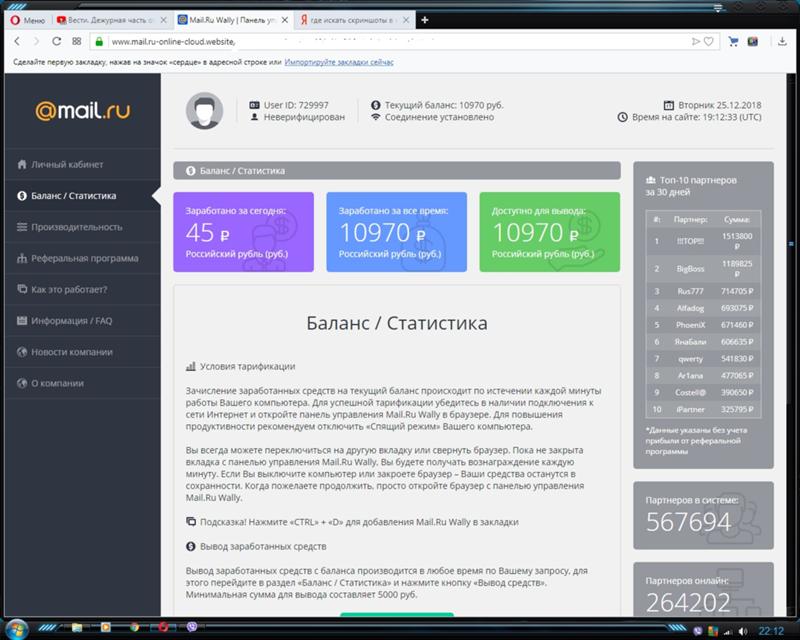This screenshot has height=640, width=800.
Task: Open Информация / FAQ in the sidebar
Action: [83, 321]
